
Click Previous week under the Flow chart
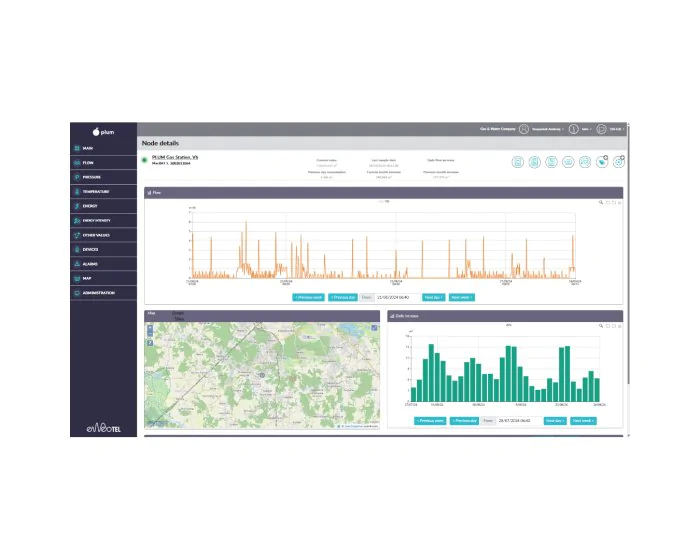[308, 297]
